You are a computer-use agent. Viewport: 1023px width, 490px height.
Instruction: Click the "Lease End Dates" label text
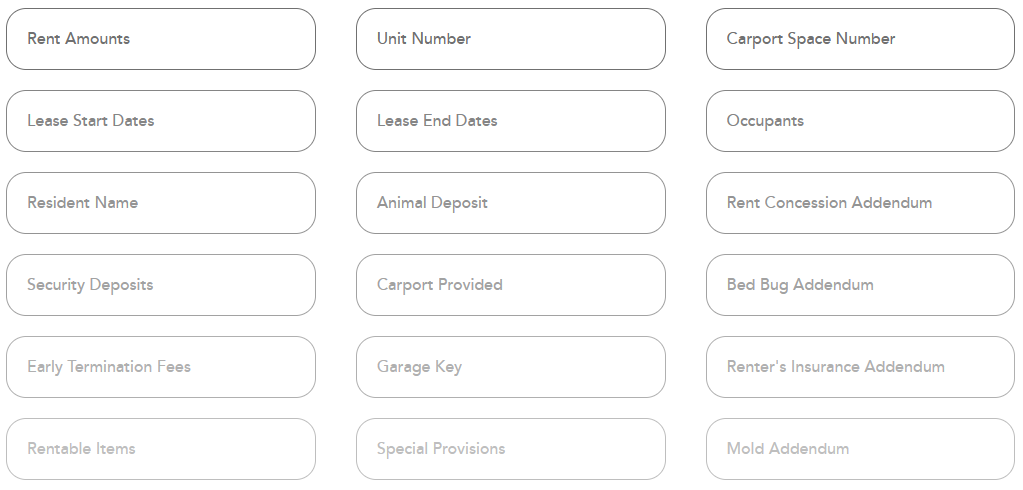pyautogui.click(x=437, y=121)
